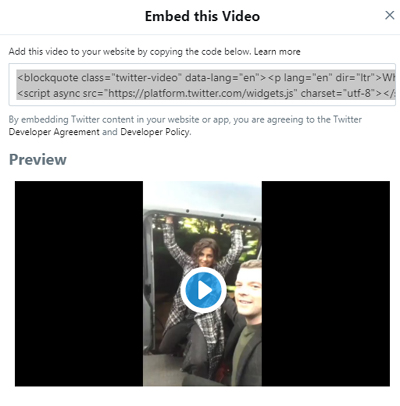Click the "twitter-video" class name in code

[147, 78]
